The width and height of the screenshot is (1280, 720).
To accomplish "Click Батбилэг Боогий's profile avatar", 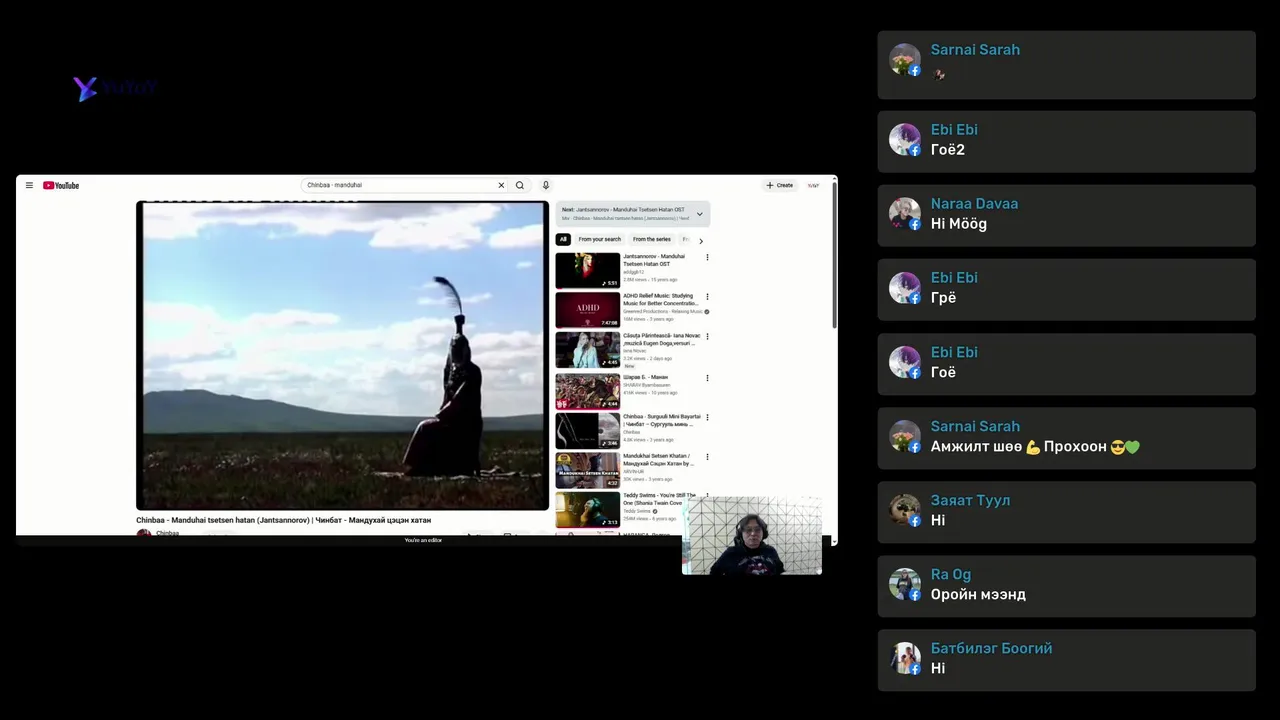I will [x=905, y=658].
